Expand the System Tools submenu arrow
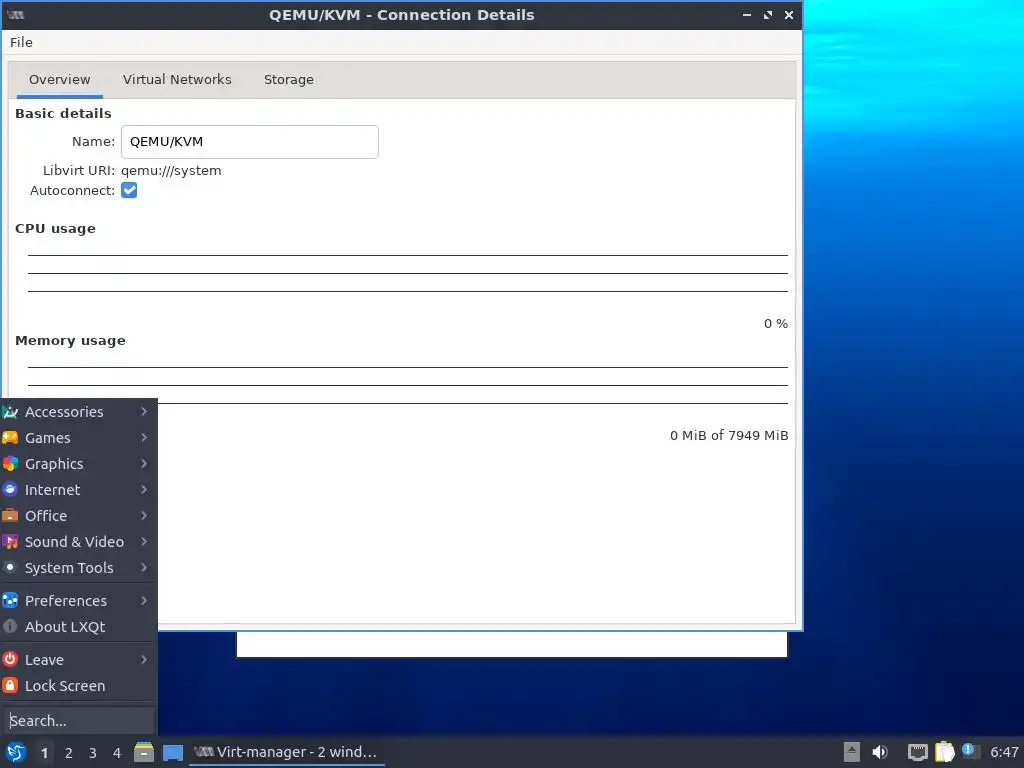 [144, 568]
